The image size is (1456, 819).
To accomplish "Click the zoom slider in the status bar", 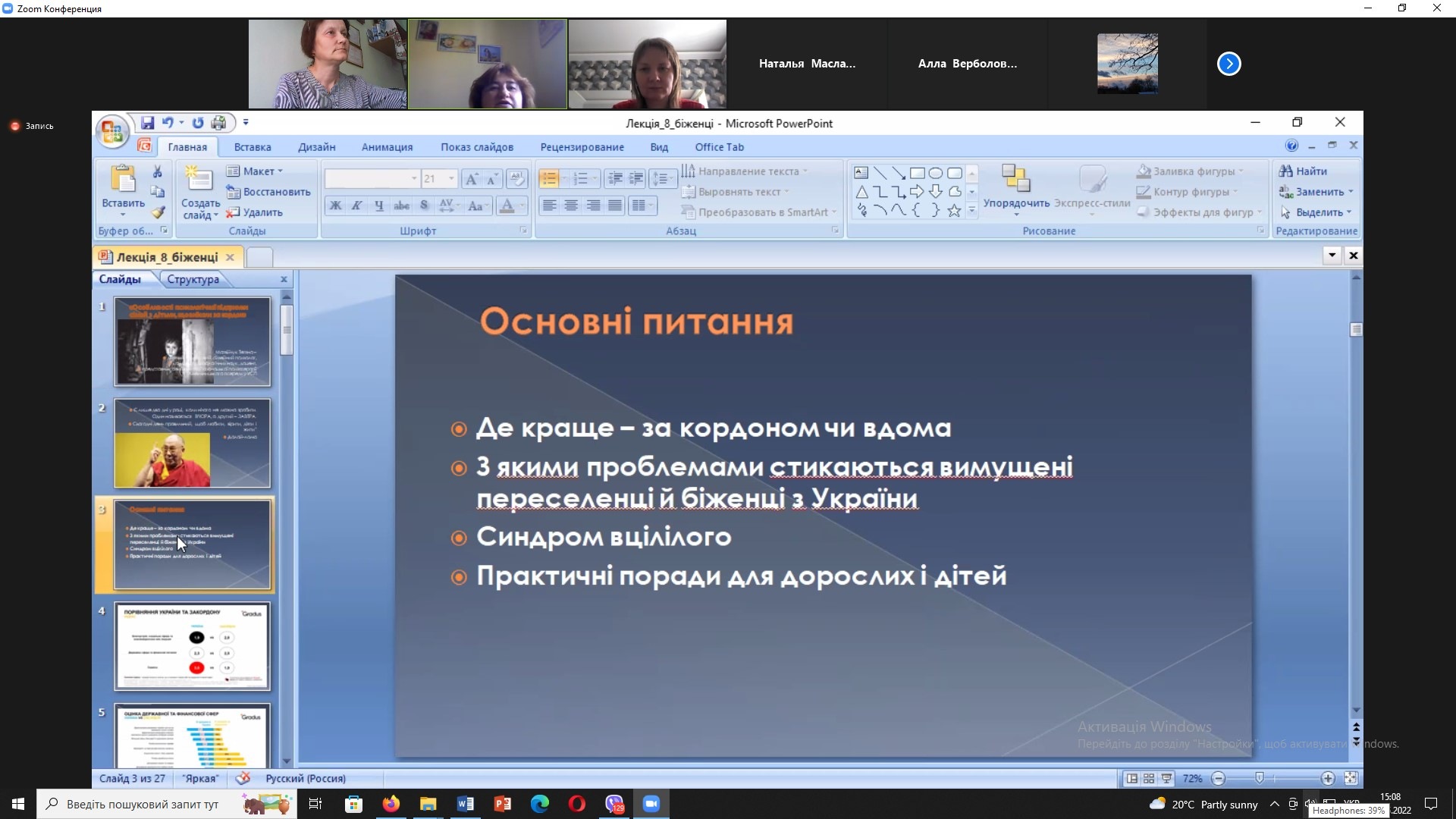I will pyautogui.click(x=1260, y=779).
